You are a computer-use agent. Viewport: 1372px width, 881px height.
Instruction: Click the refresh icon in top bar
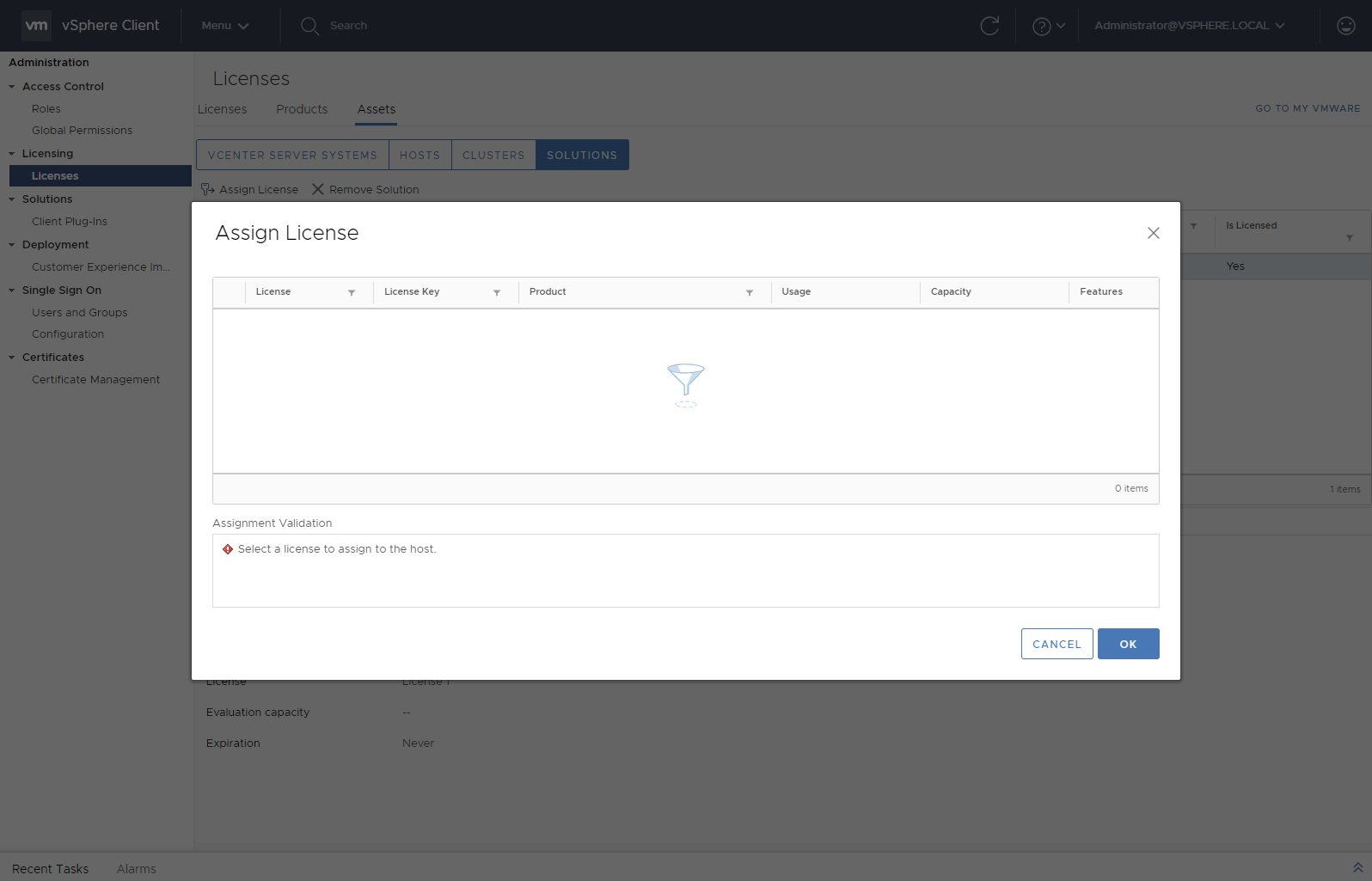[989, 26]
